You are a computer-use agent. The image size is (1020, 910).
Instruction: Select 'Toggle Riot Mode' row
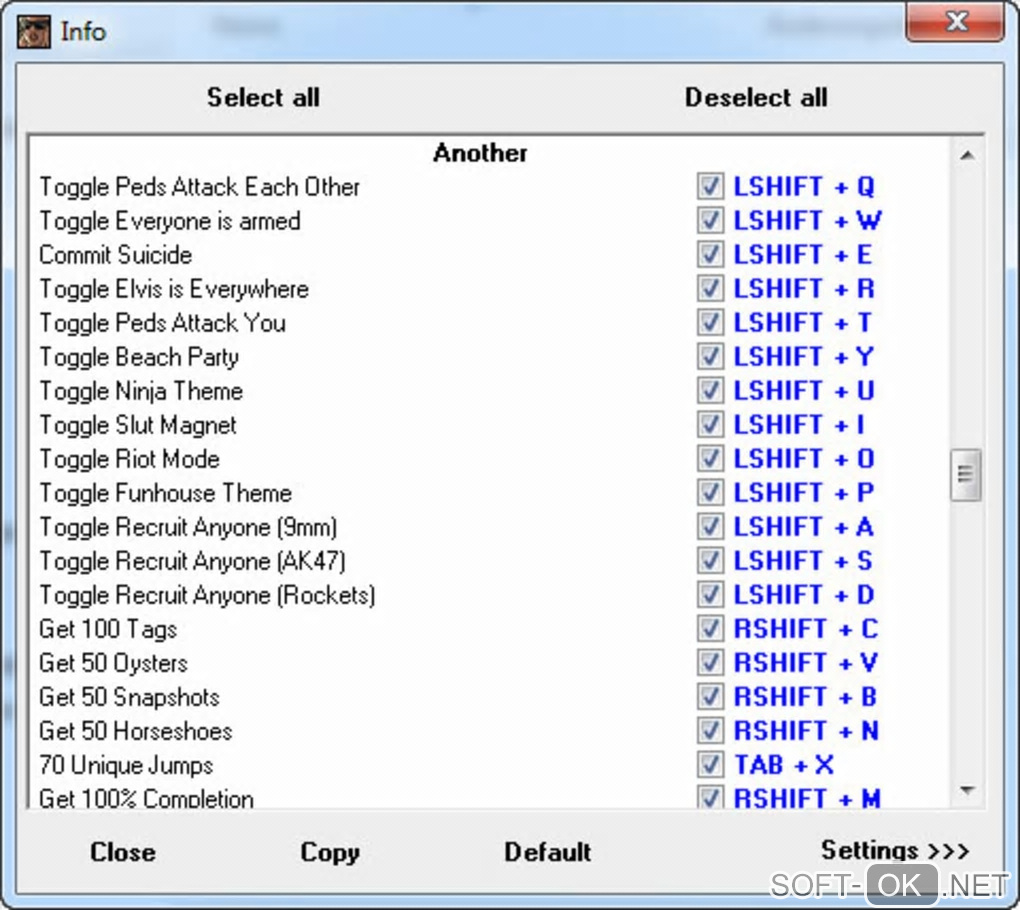[129, 459]
